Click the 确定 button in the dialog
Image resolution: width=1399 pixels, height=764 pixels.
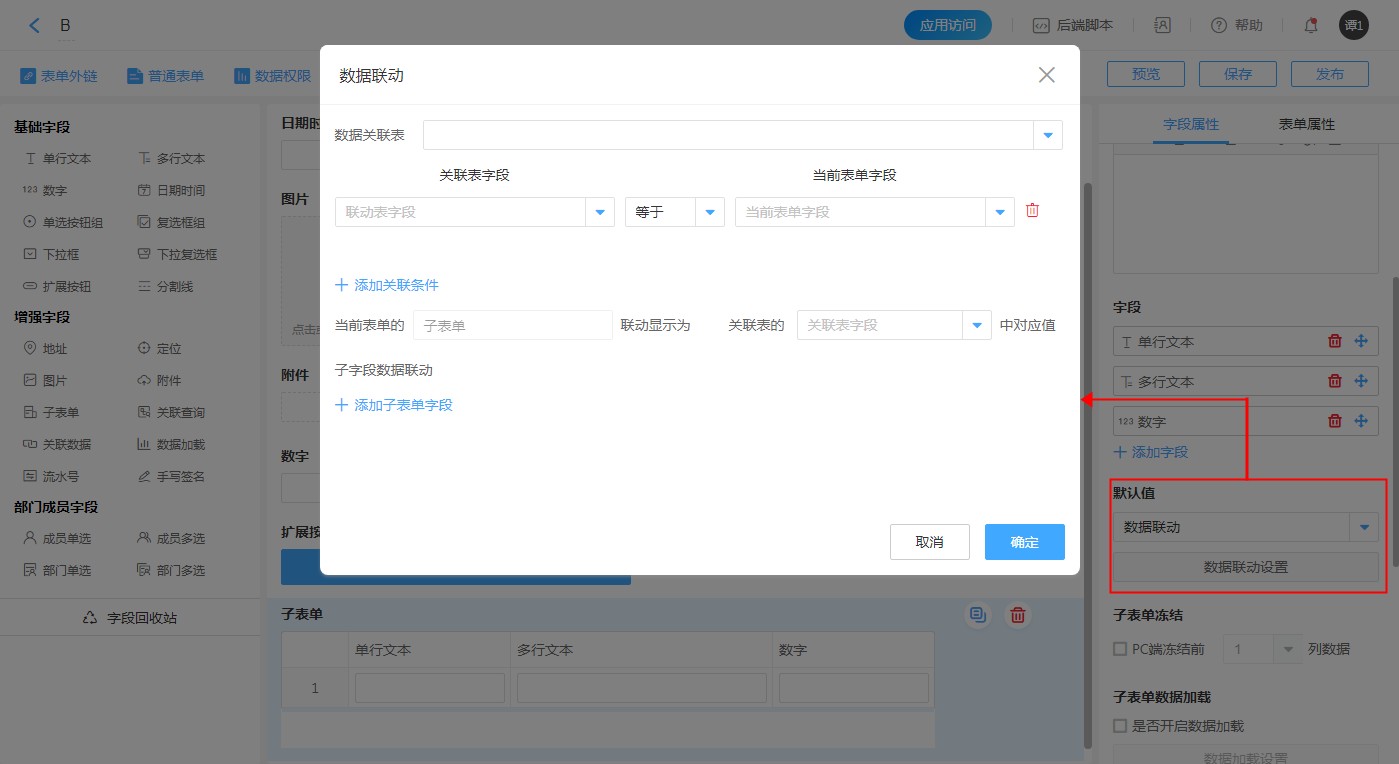coord(1024,542)
